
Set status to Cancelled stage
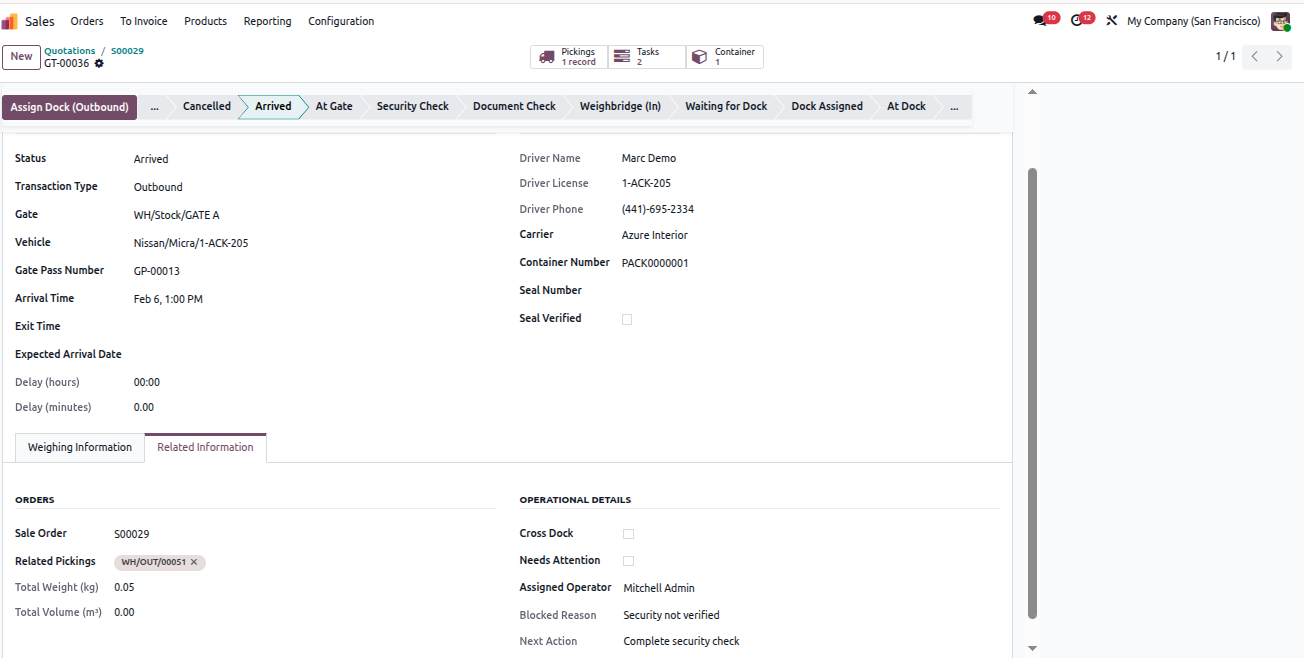click(x=207, y=106)
